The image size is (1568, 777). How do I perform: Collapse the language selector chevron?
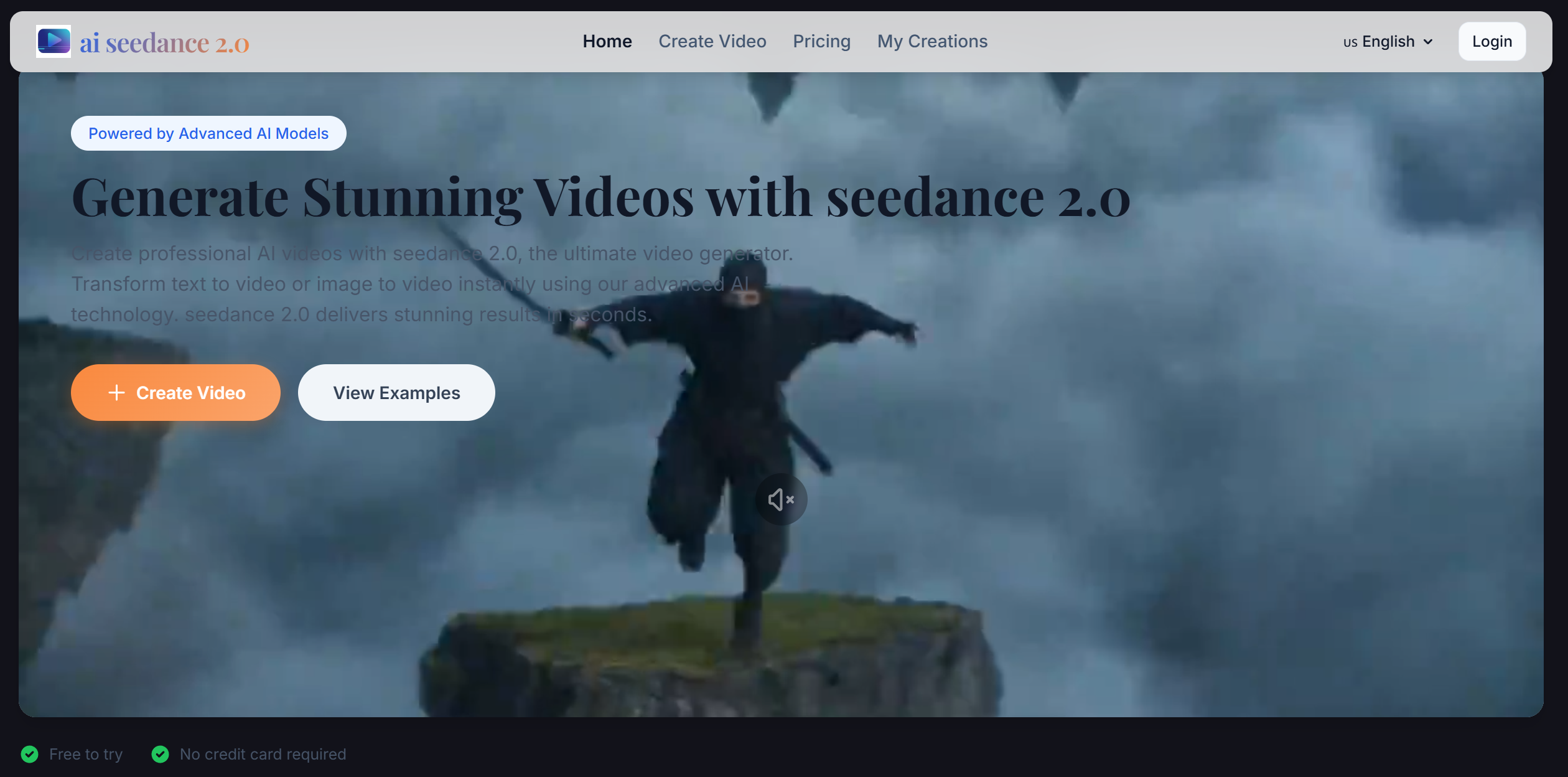pyautogui.click(x=1427, y=41)
